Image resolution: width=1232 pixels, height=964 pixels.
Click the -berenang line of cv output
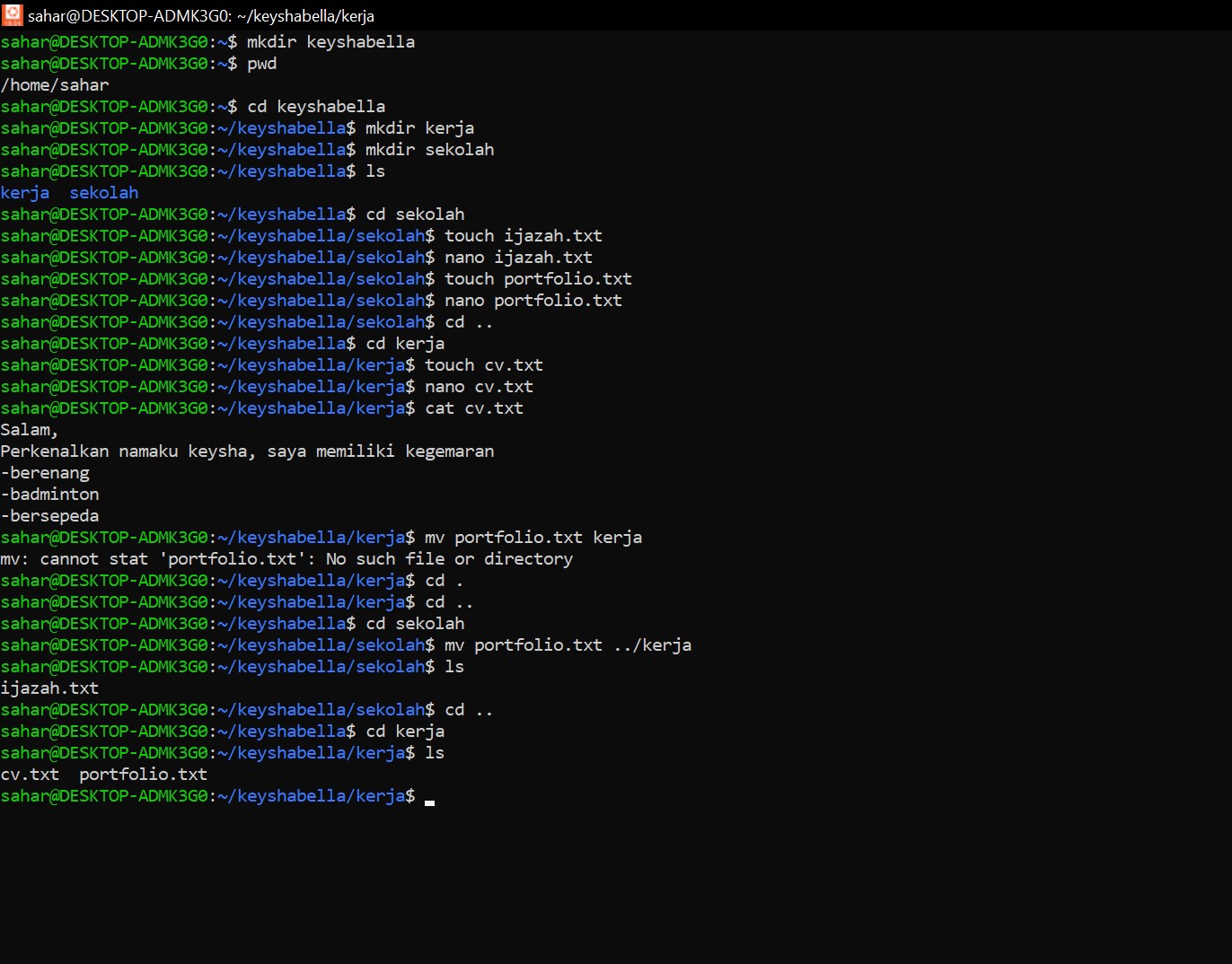(x=45, y=472)
